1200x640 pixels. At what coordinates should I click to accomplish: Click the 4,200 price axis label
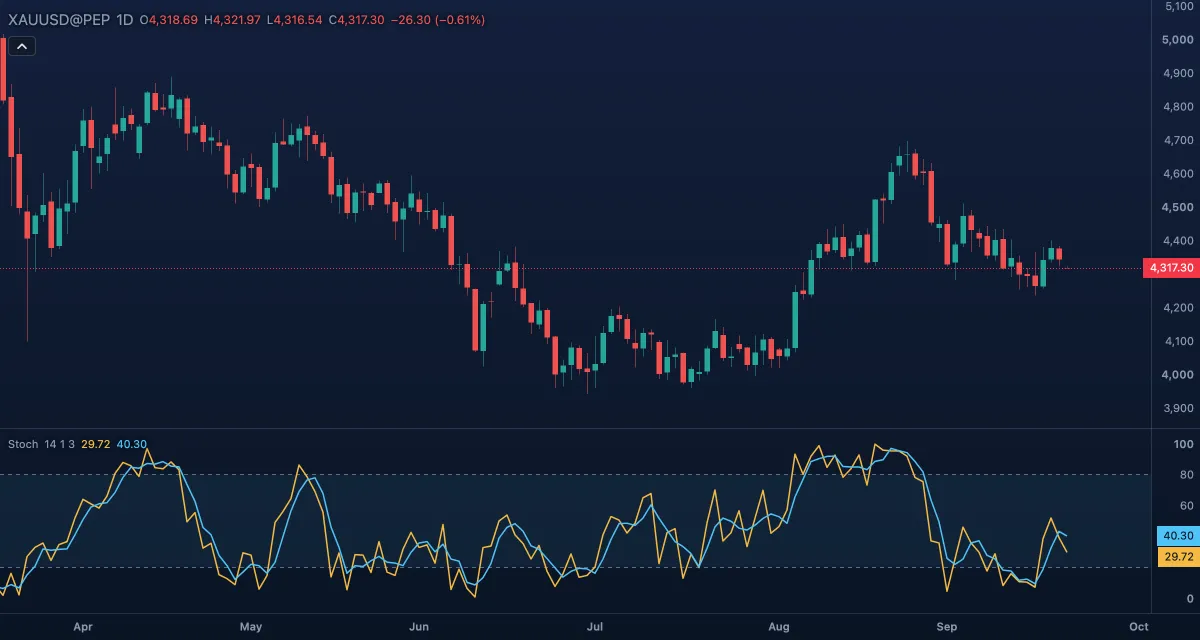click(x=1179, y=308)
